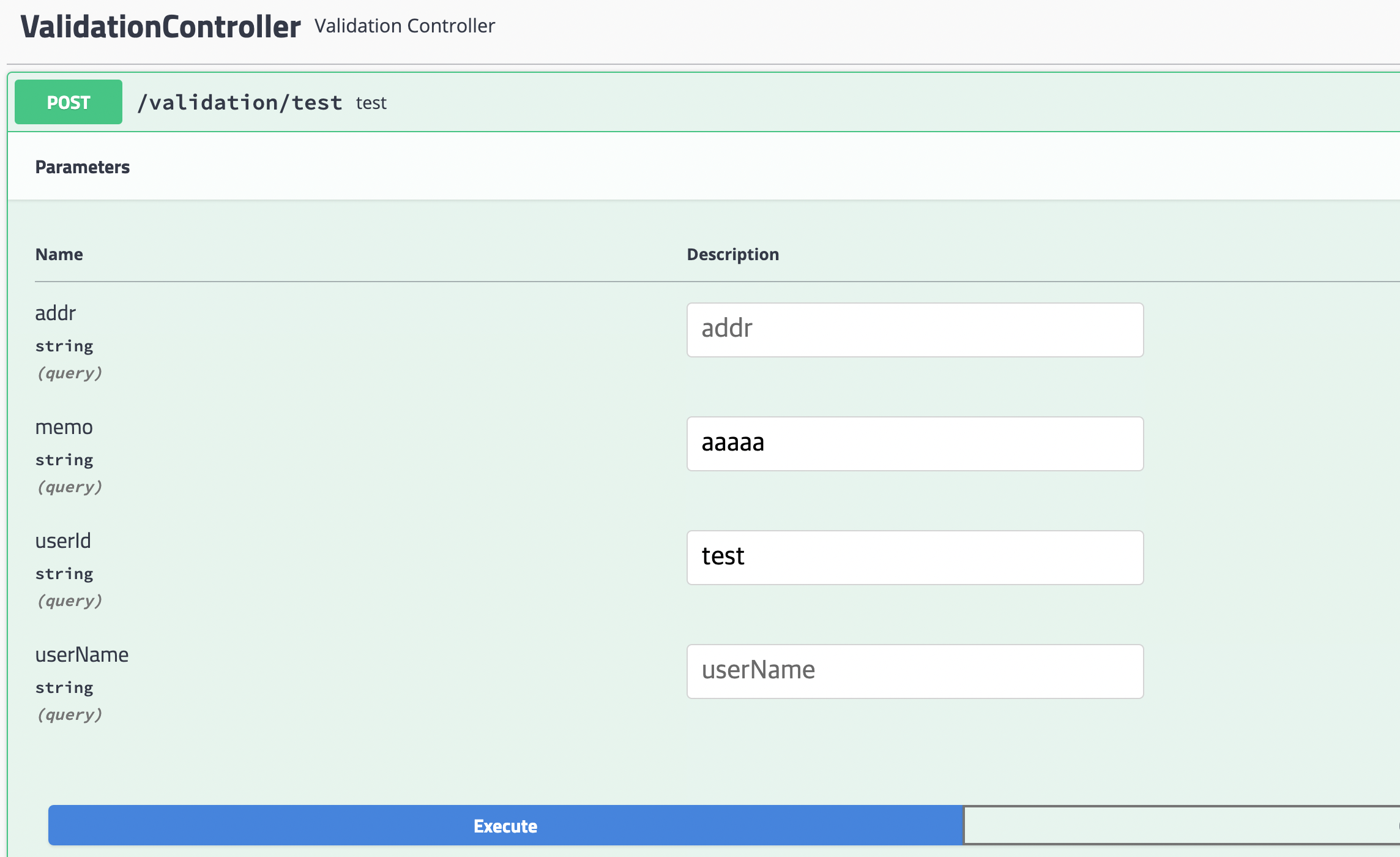The width and height of the screenshot is (1400, 857).
Task: Click the userId field containing test
Action: [915, 558]
